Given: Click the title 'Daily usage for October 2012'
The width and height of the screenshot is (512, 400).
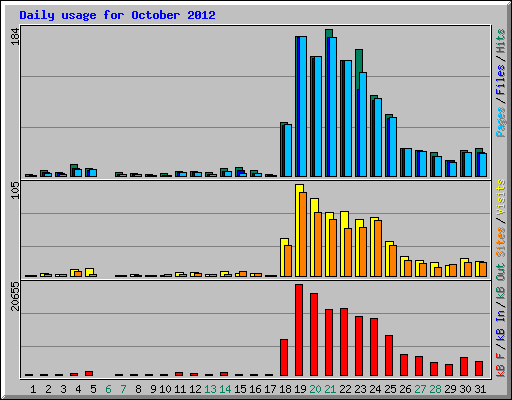Looking at the screenshot, I should tap(117, 15).
